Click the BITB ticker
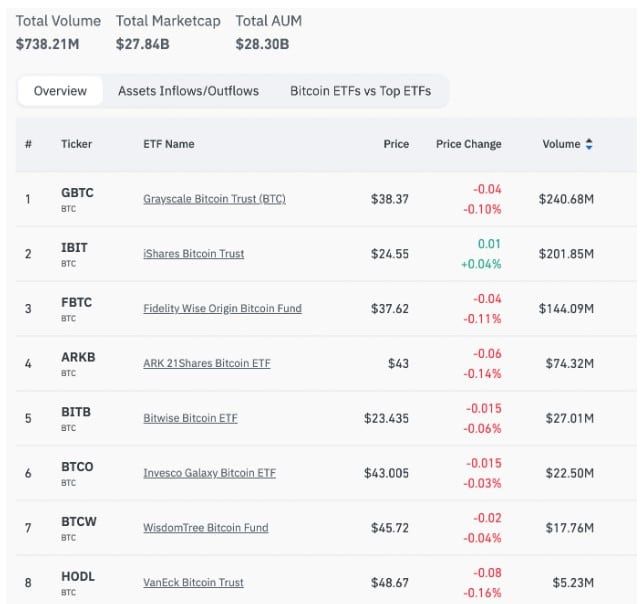Screen dimensions: 644x604 tap(76, 412)
